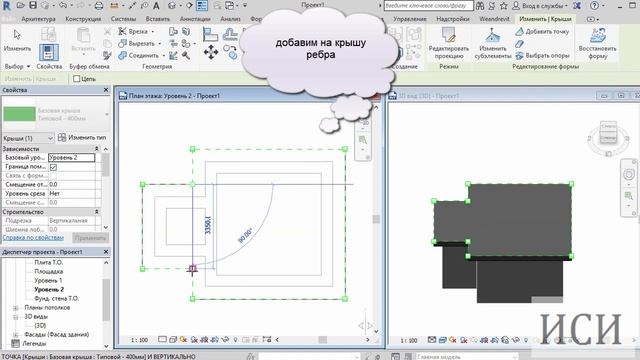Switch to the Системы ribbon tab

pyautogui.click(x=123, y=19)
